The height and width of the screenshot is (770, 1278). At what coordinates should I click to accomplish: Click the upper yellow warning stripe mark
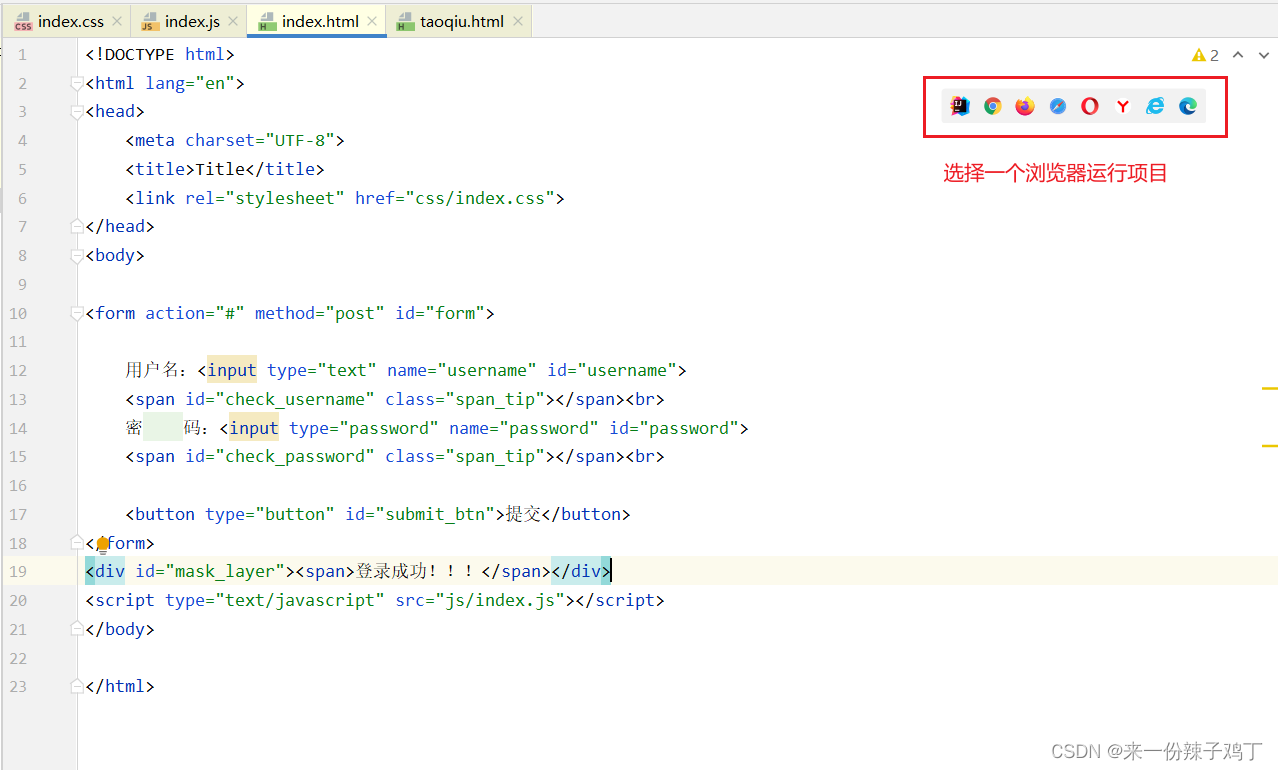1270,387
